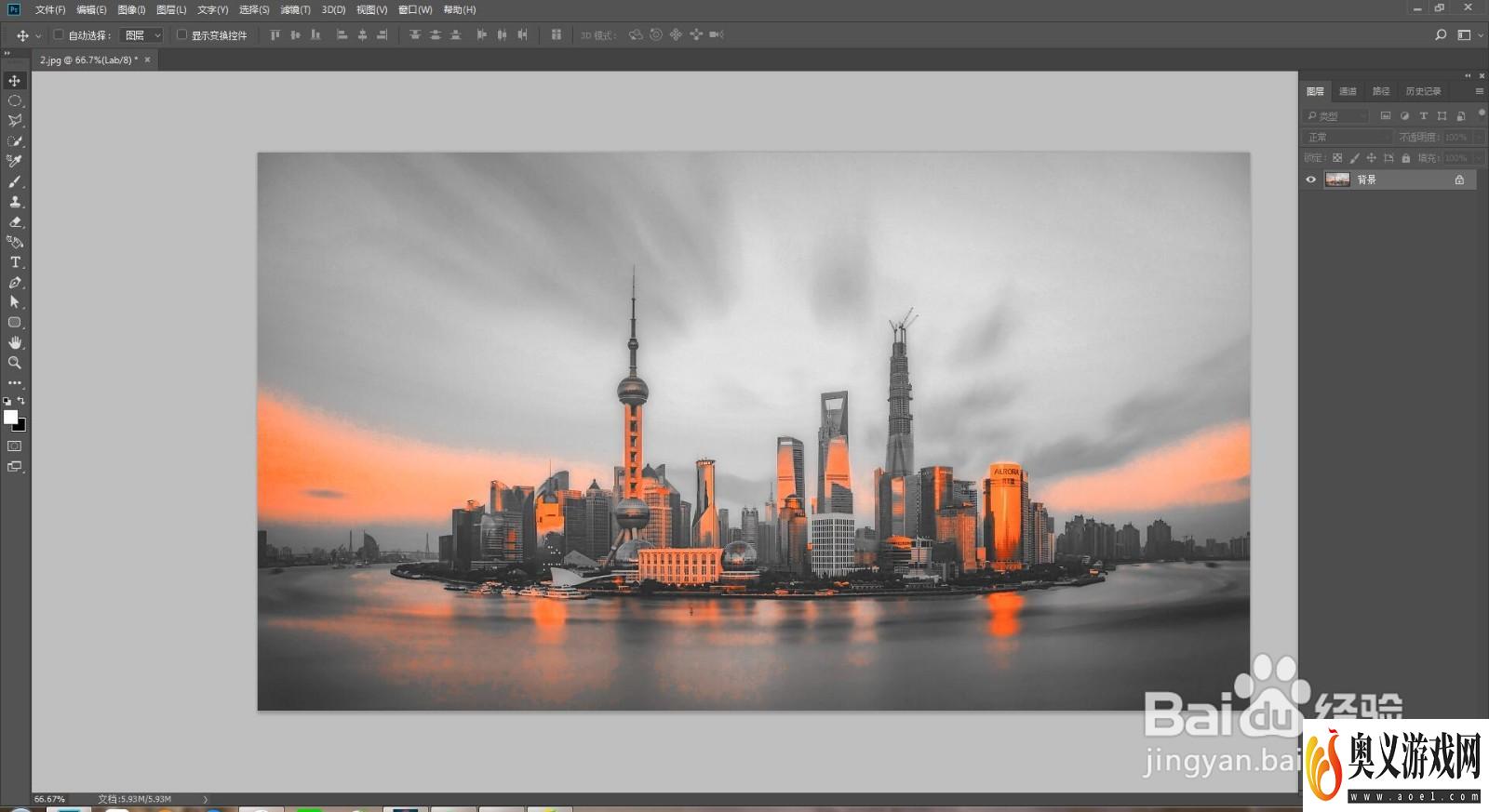
Task: Open the 类型 layer filter dropdown
Action: point(1336,115)
